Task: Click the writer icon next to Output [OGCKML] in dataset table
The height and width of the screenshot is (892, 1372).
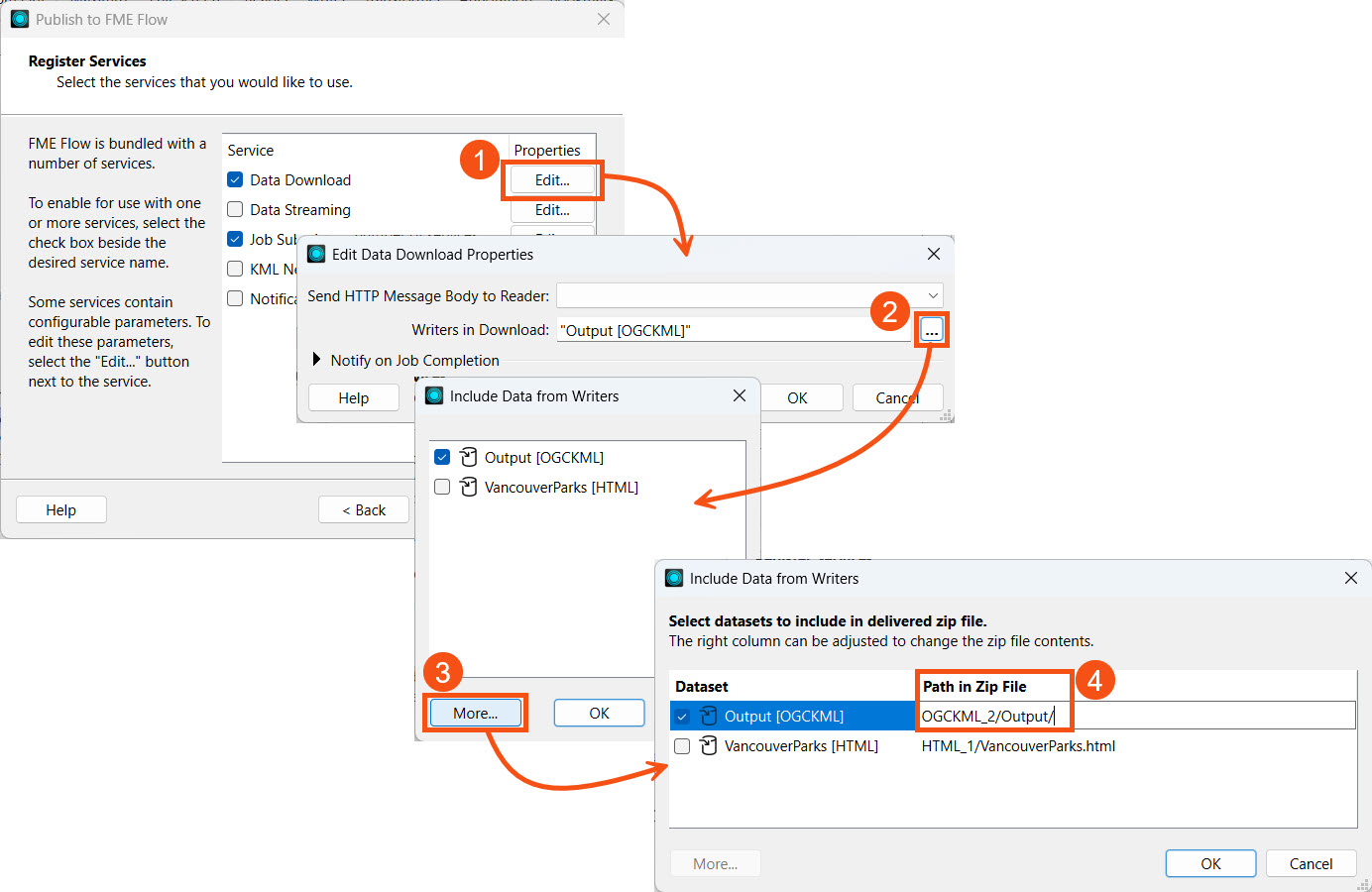Action: point(709,716)
